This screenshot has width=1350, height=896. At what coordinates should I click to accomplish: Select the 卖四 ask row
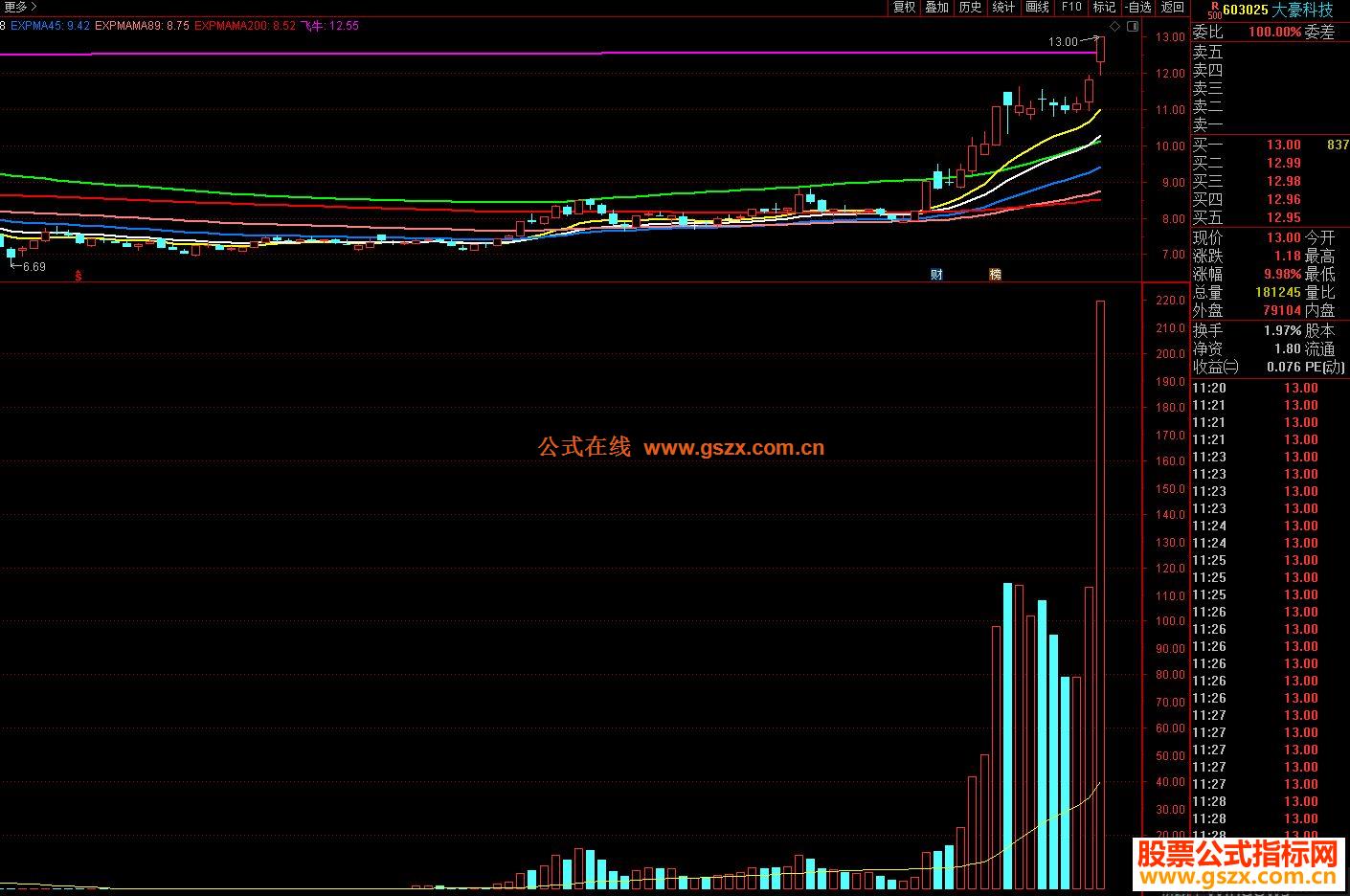[x=1270, y=70]
